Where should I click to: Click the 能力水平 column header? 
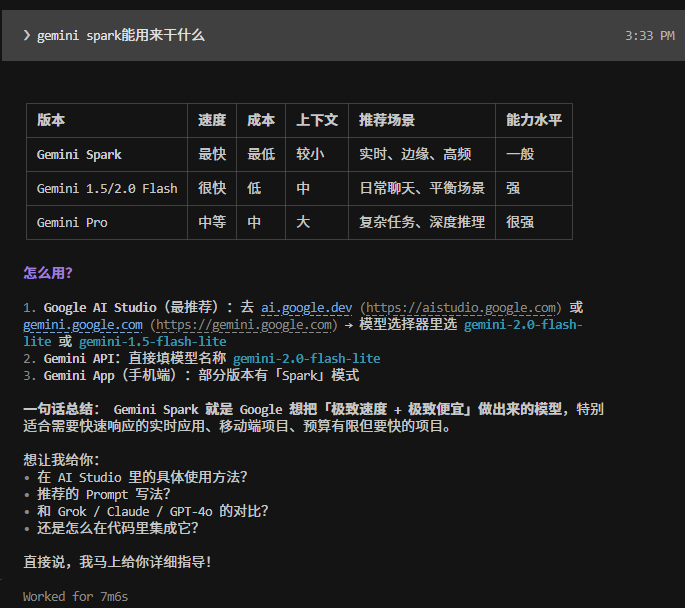[x=534, y=120]
